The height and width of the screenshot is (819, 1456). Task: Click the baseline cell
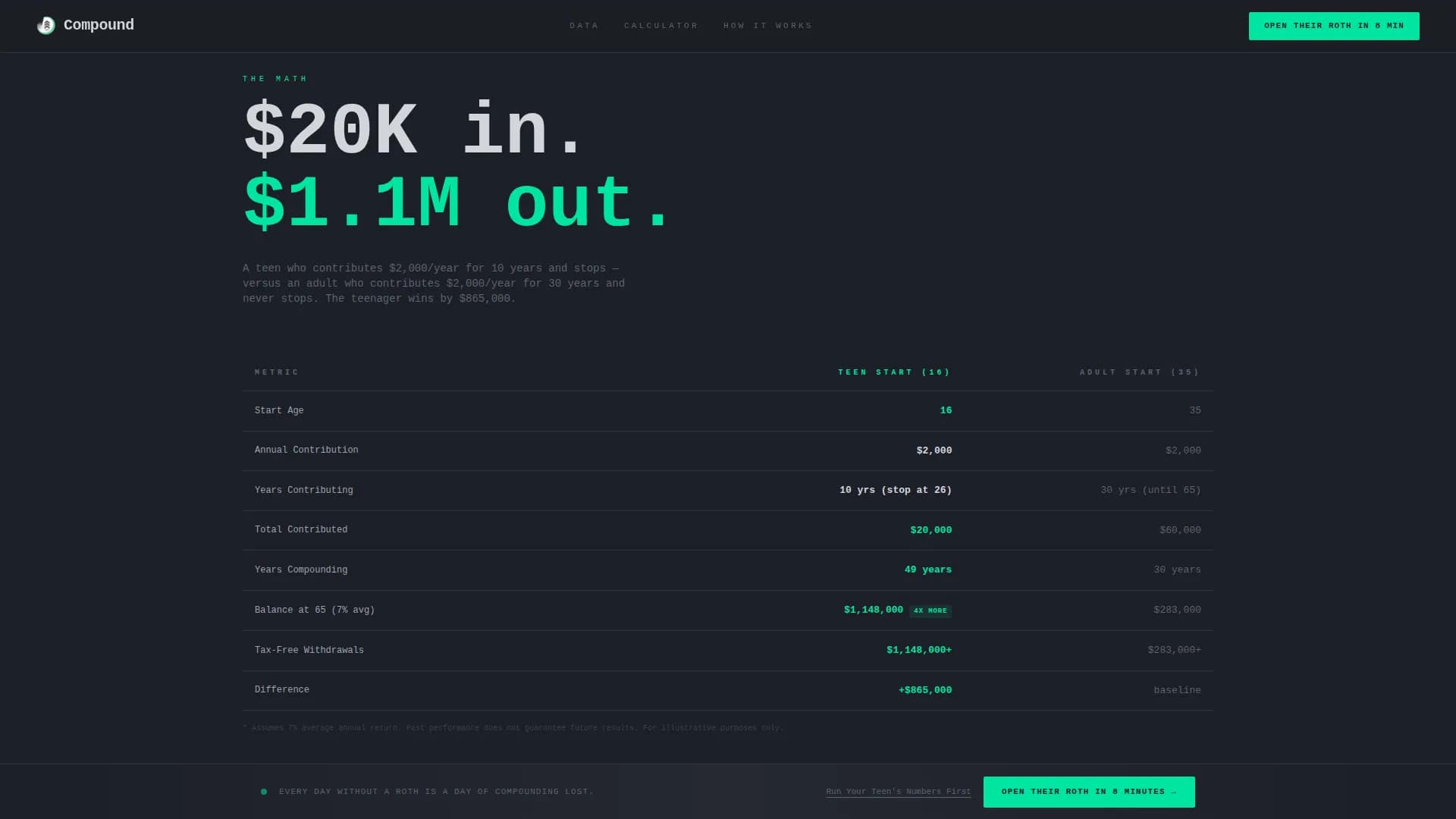1177,690
